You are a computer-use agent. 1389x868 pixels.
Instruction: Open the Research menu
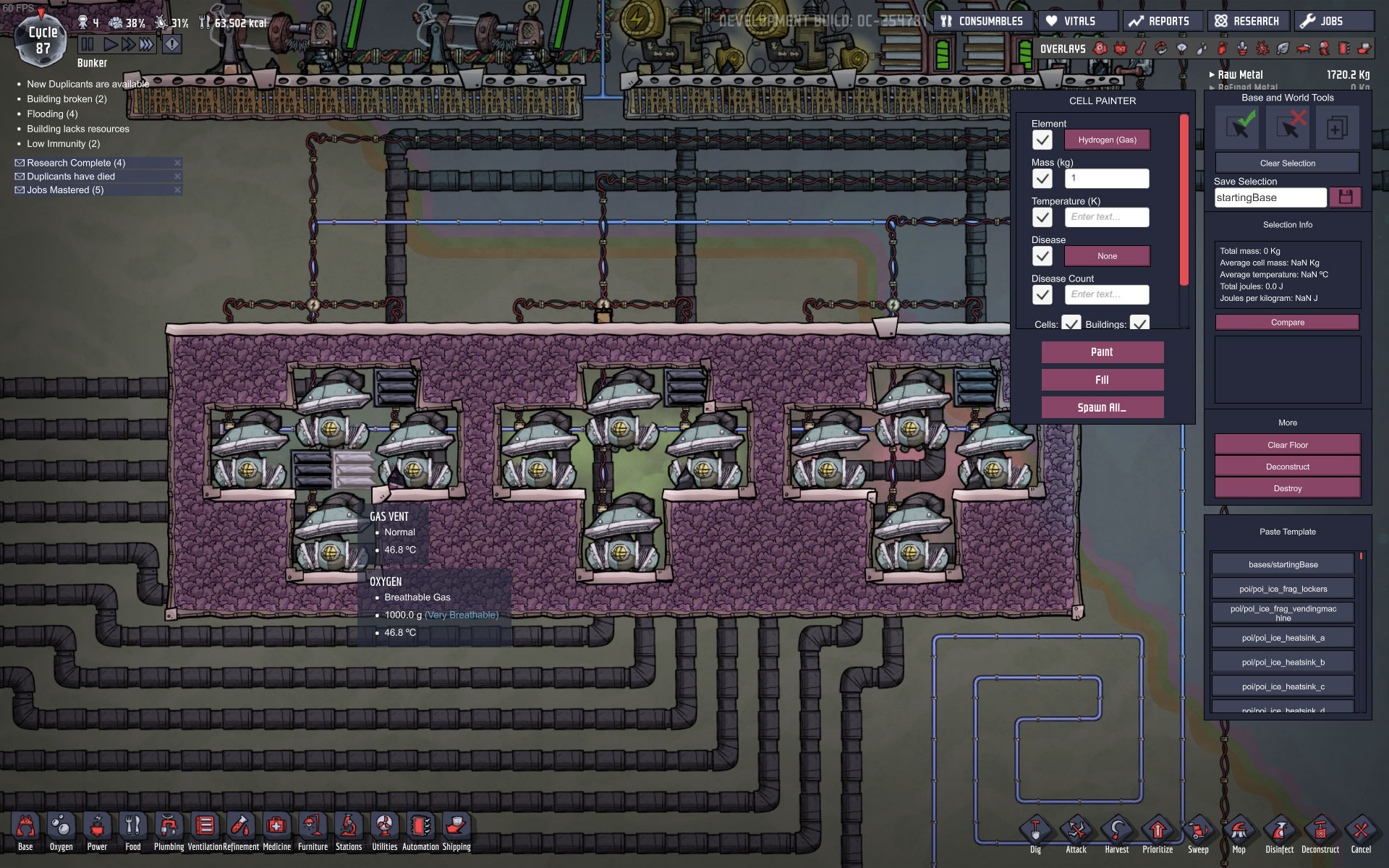pyautogui.click(x=1247, y=21)
